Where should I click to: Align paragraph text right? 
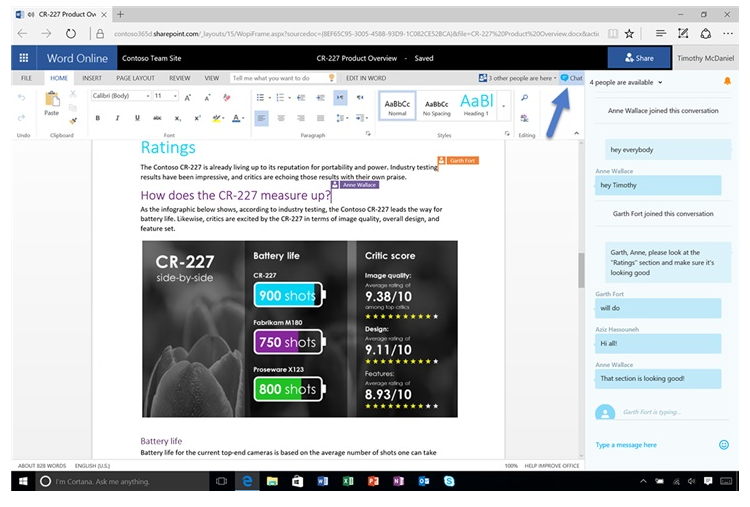(301, 118)
